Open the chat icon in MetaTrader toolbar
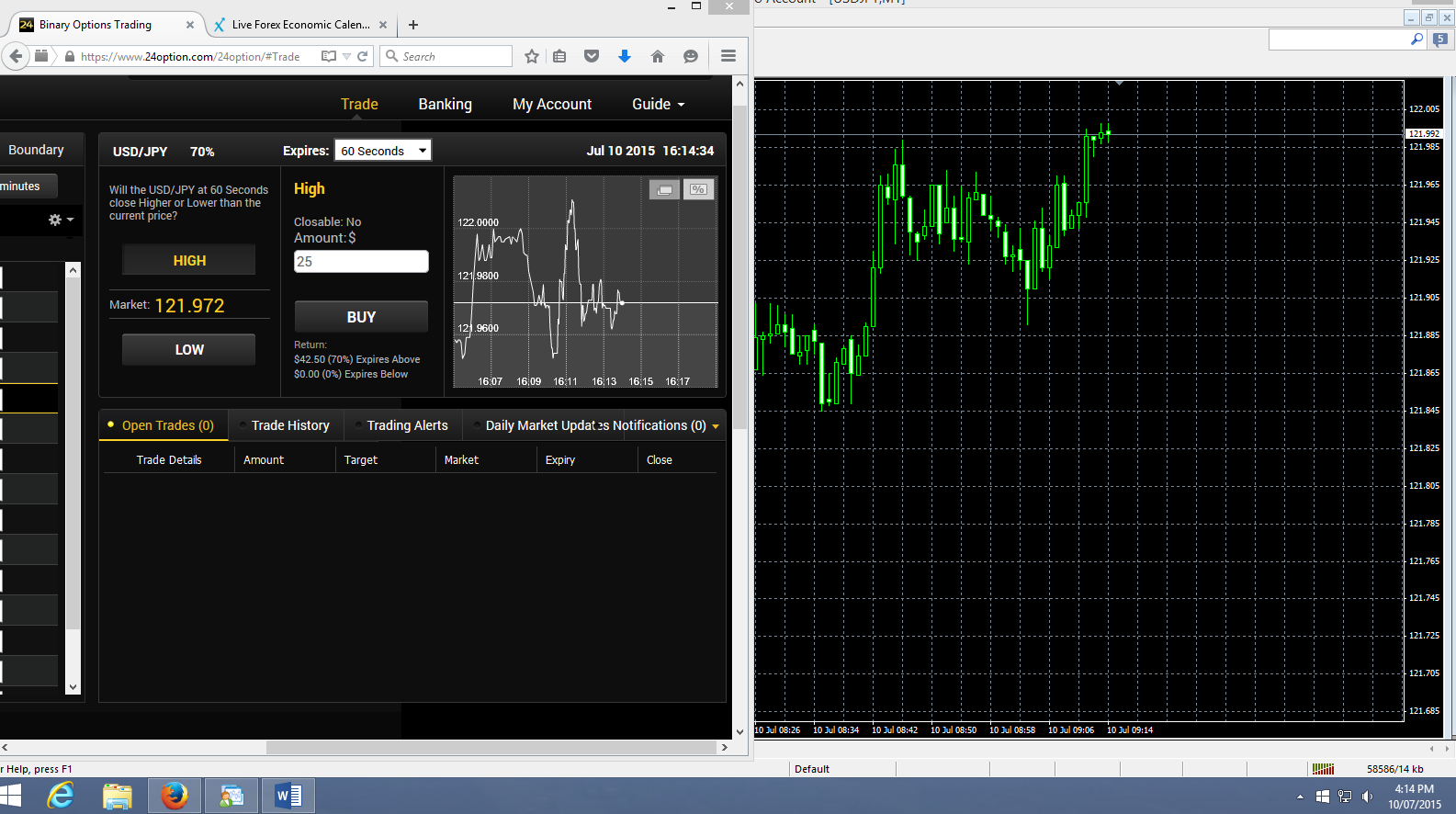 click(1440, 40)
